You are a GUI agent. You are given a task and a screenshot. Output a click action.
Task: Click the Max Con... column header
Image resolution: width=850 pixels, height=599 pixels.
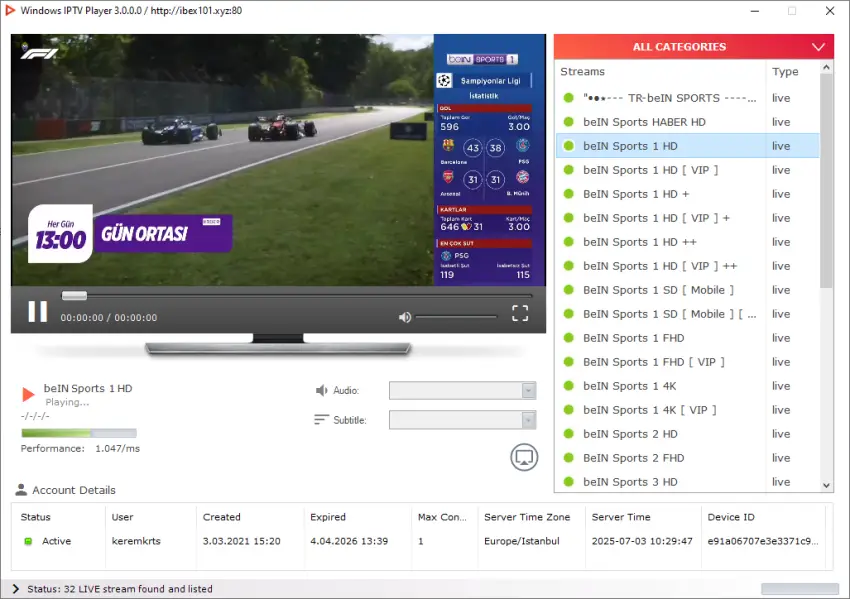pos(442,517)
